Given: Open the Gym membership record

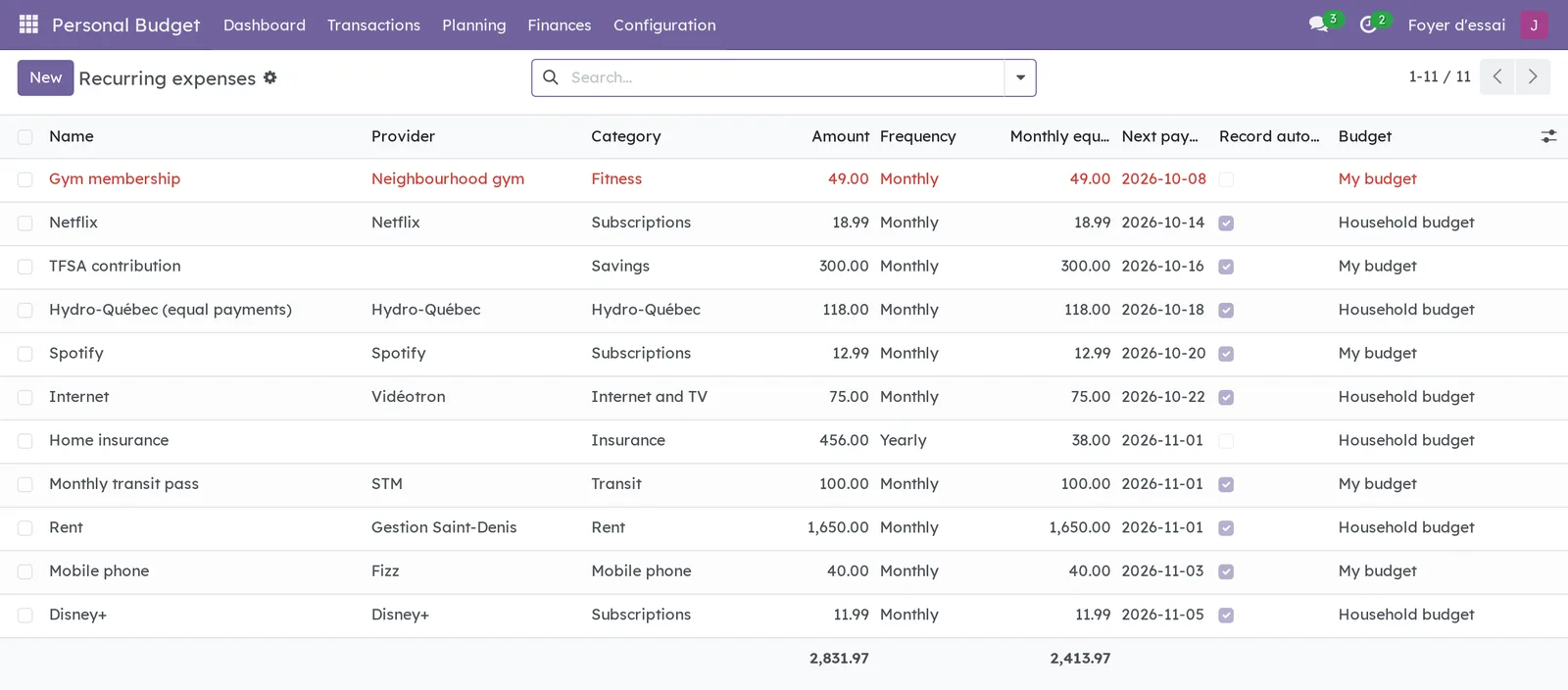Looking at the screenshot, I should tap(115, 178).
